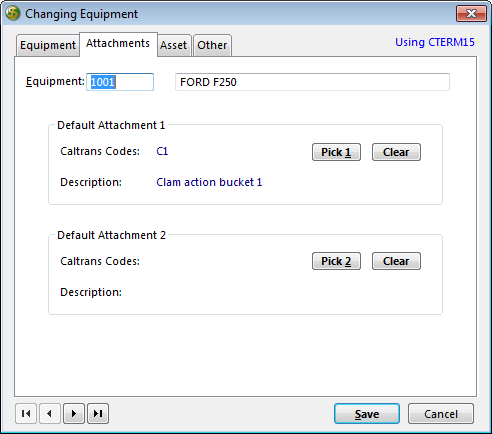
Task: Open the Asset tab
Action: pyautogui.click(x=174, y=45)
